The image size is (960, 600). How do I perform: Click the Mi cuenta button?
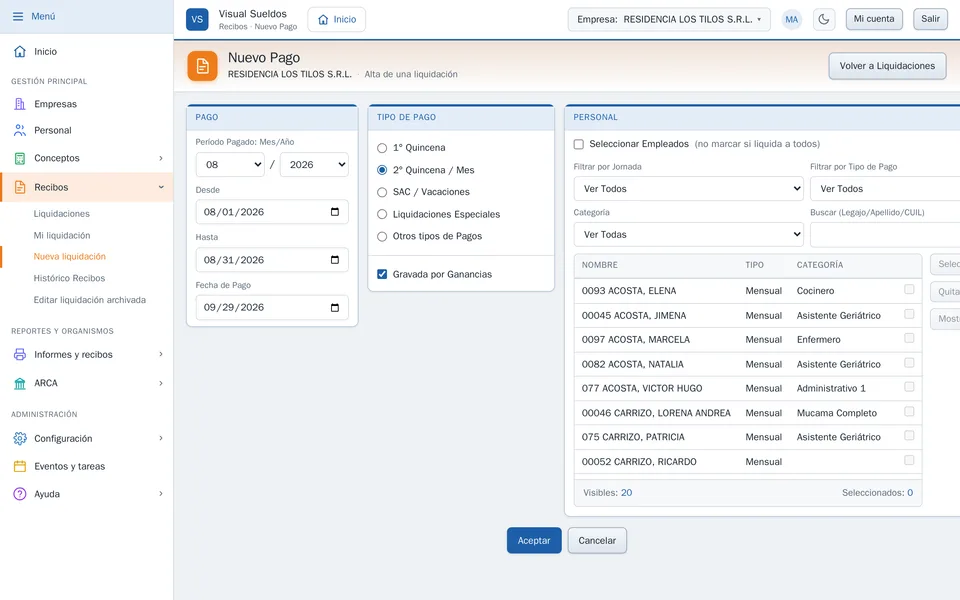(874, 19)
